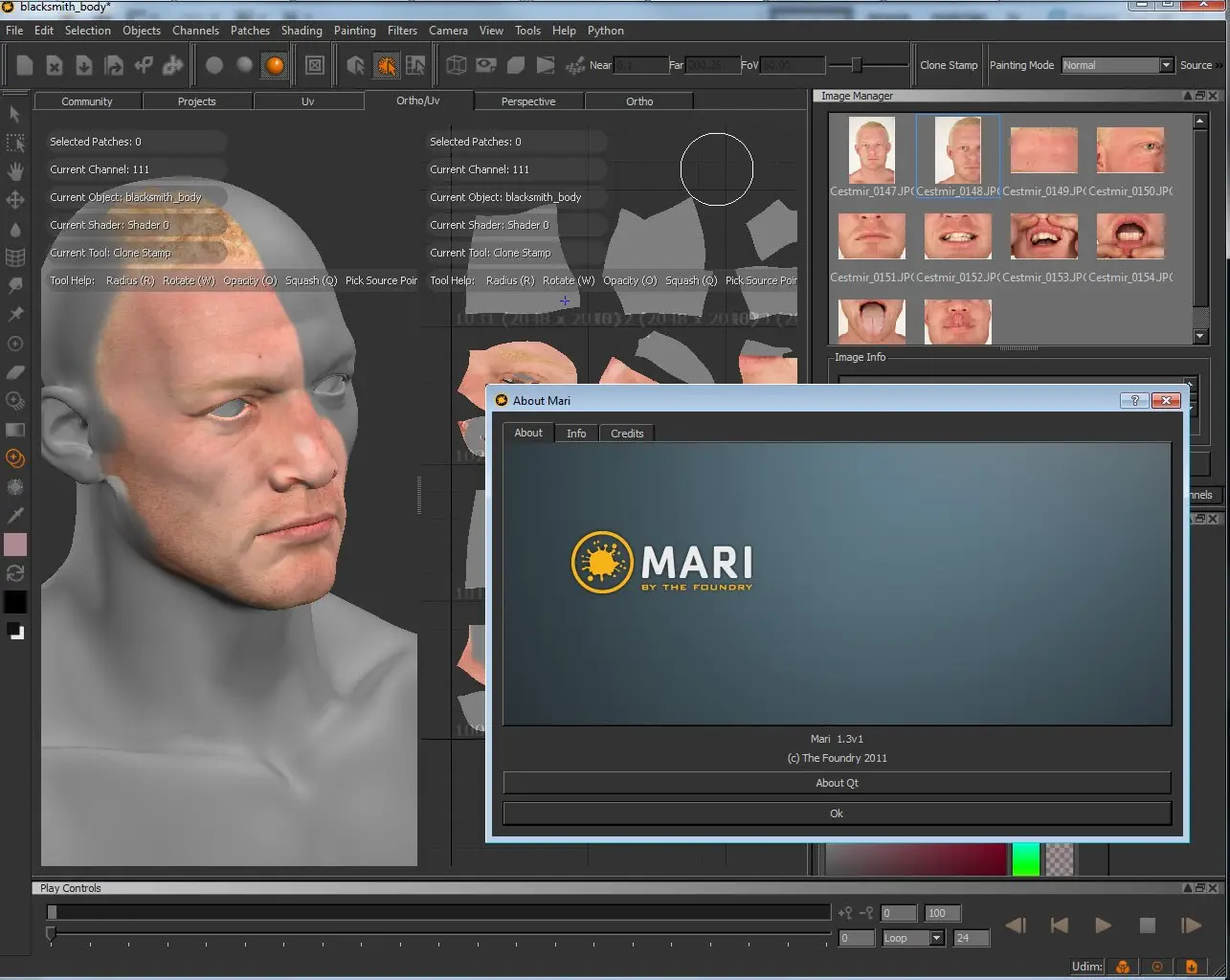Select flat lighting sphere icon
The image size is (1230, 980).
point(214,65)
